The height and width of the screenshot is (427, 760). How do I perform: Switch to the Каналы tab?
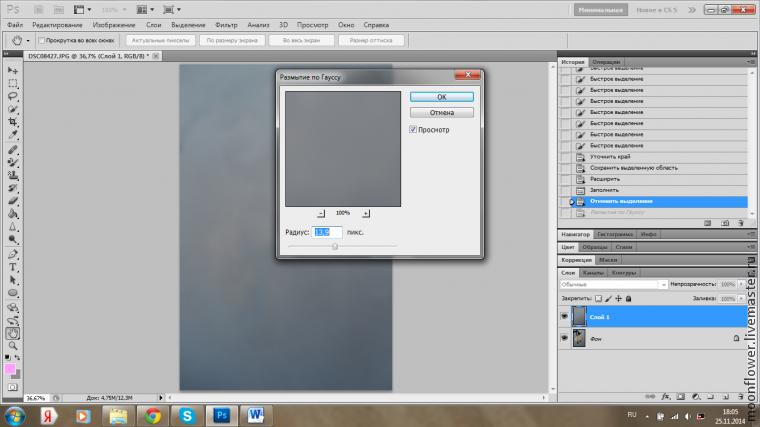pos(594,272)
